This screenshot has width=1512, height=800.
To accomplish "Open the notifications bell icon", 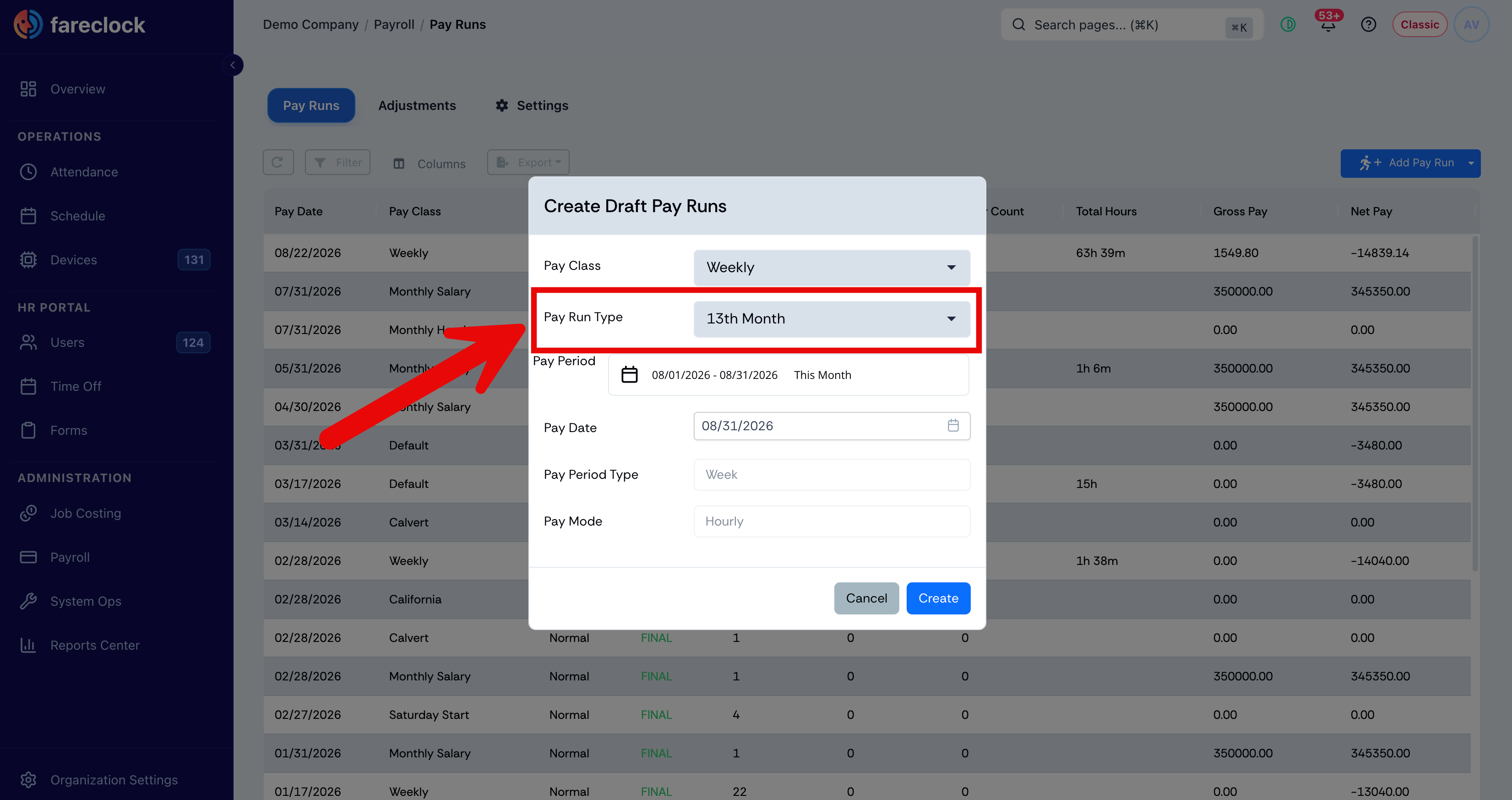I will (1328, 25).
